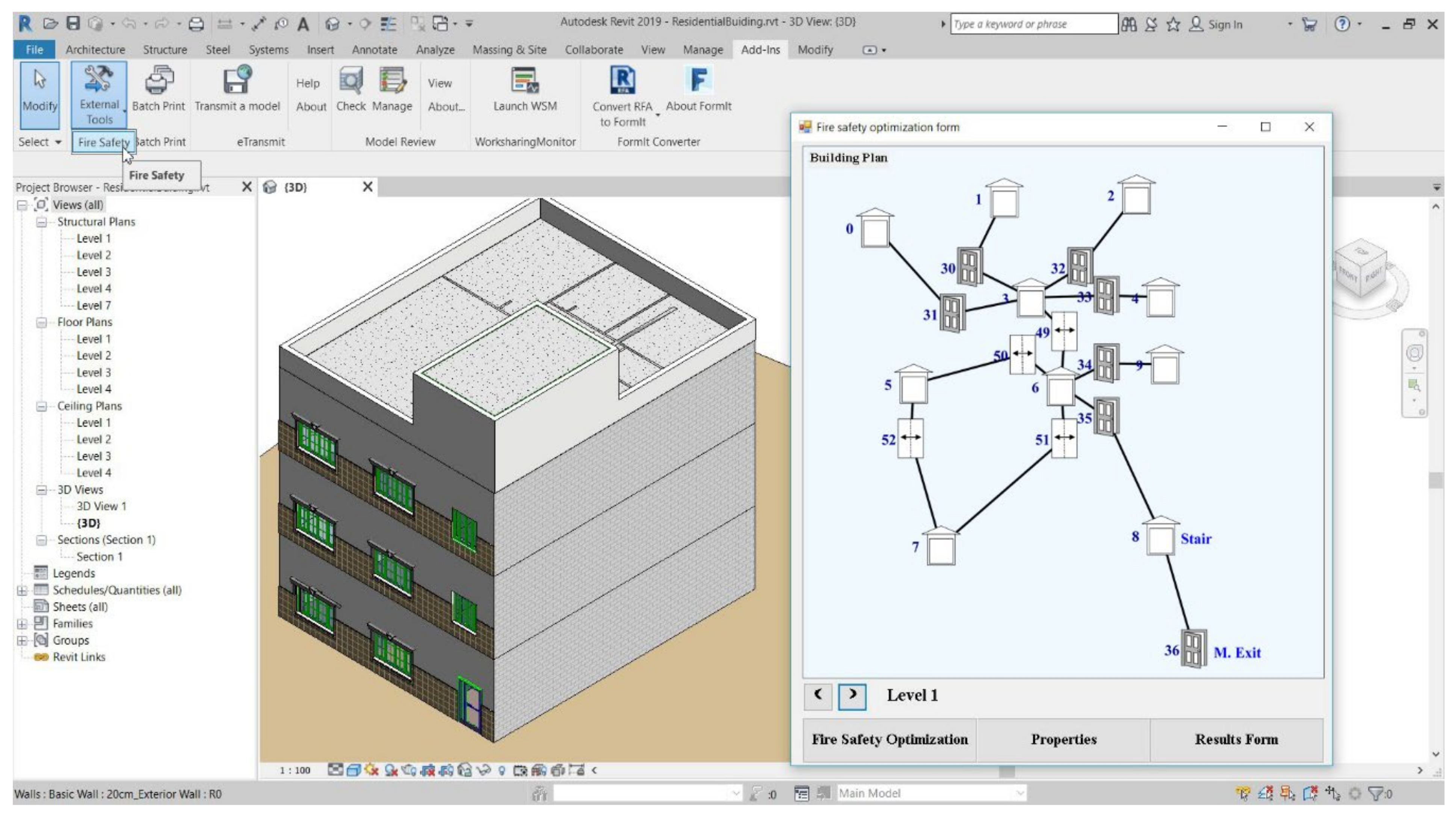This screenshot has height=816, width=1456.
Task: Click the Fire Safety Optimization button
Action: tap(889, 740)
